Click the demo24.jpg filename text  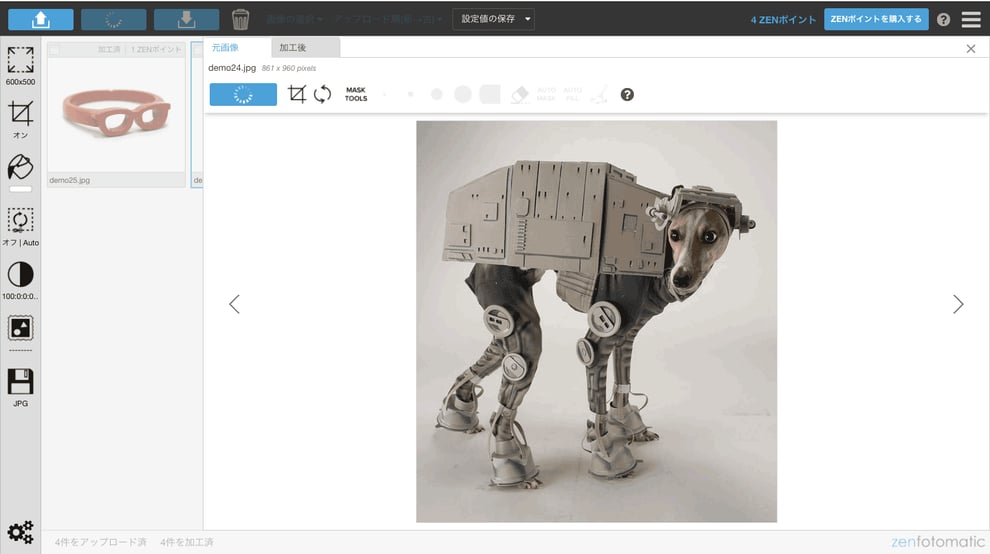232,68
